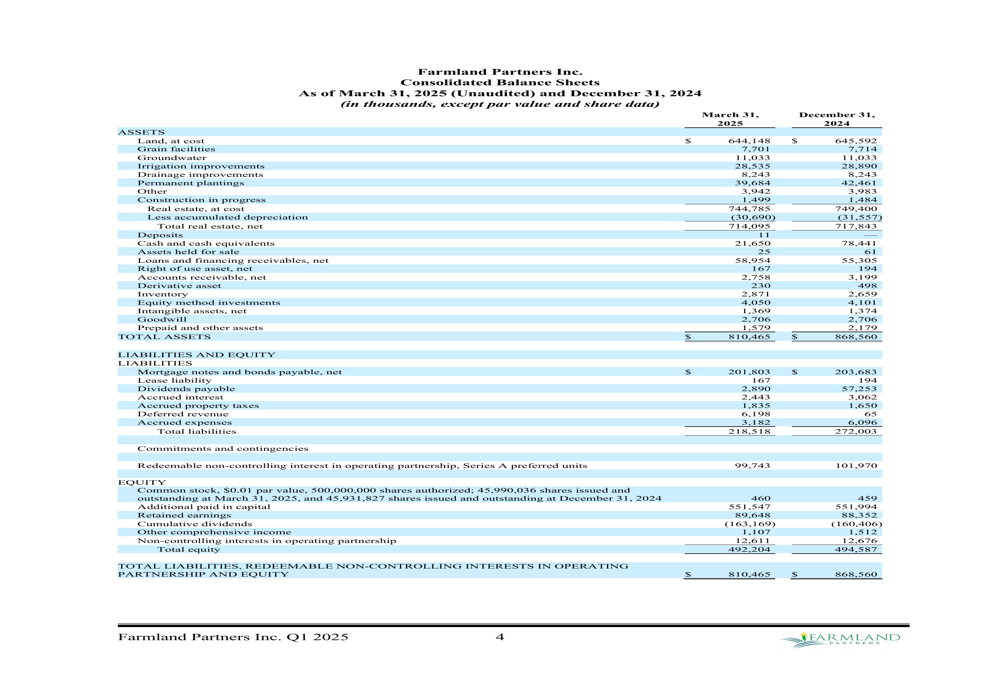Select the "Real estate, at cost" label
The height and width of the screenshot is (685, 1000).
pos(196,209)
